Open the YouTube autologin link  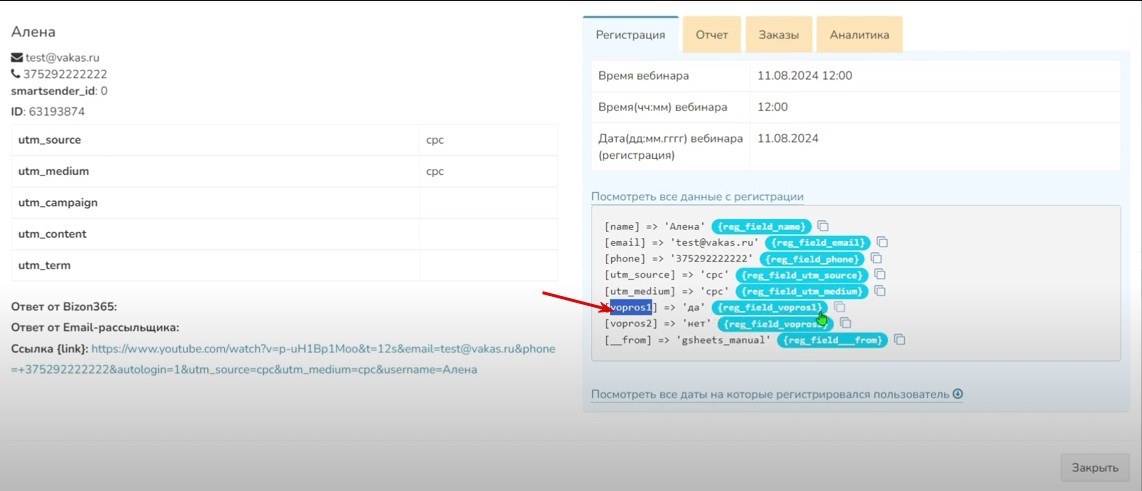pos(322,349)
